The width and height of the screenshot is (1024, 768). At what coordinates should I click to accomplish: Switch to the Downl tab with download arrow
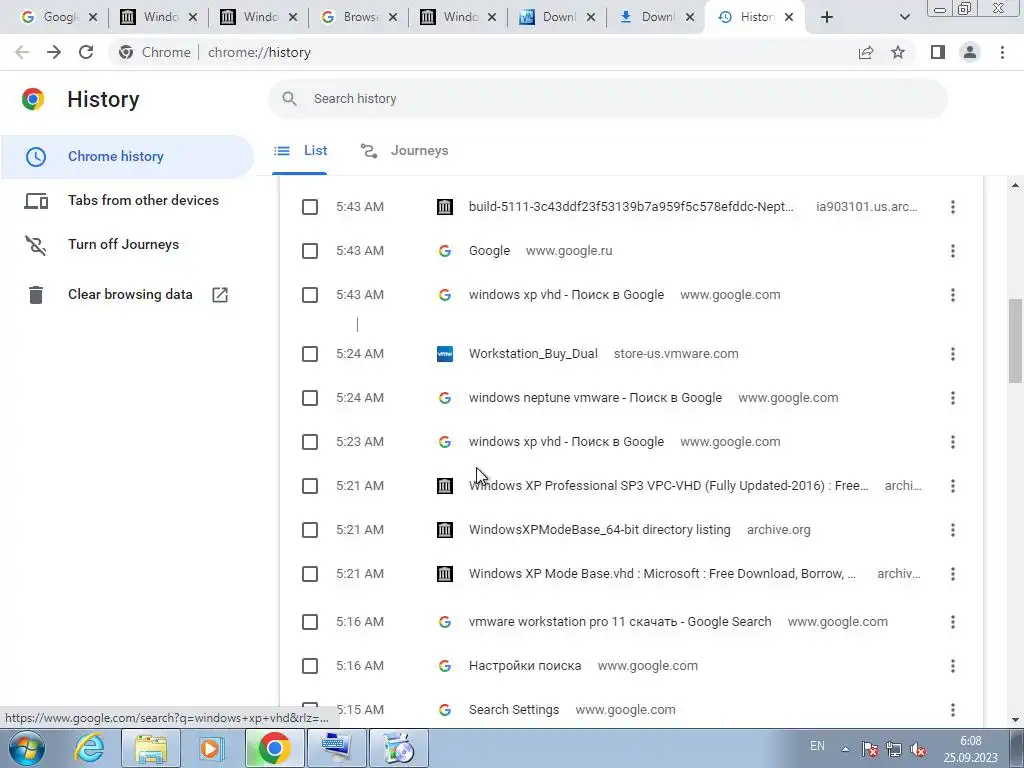[x=656, y=17]
